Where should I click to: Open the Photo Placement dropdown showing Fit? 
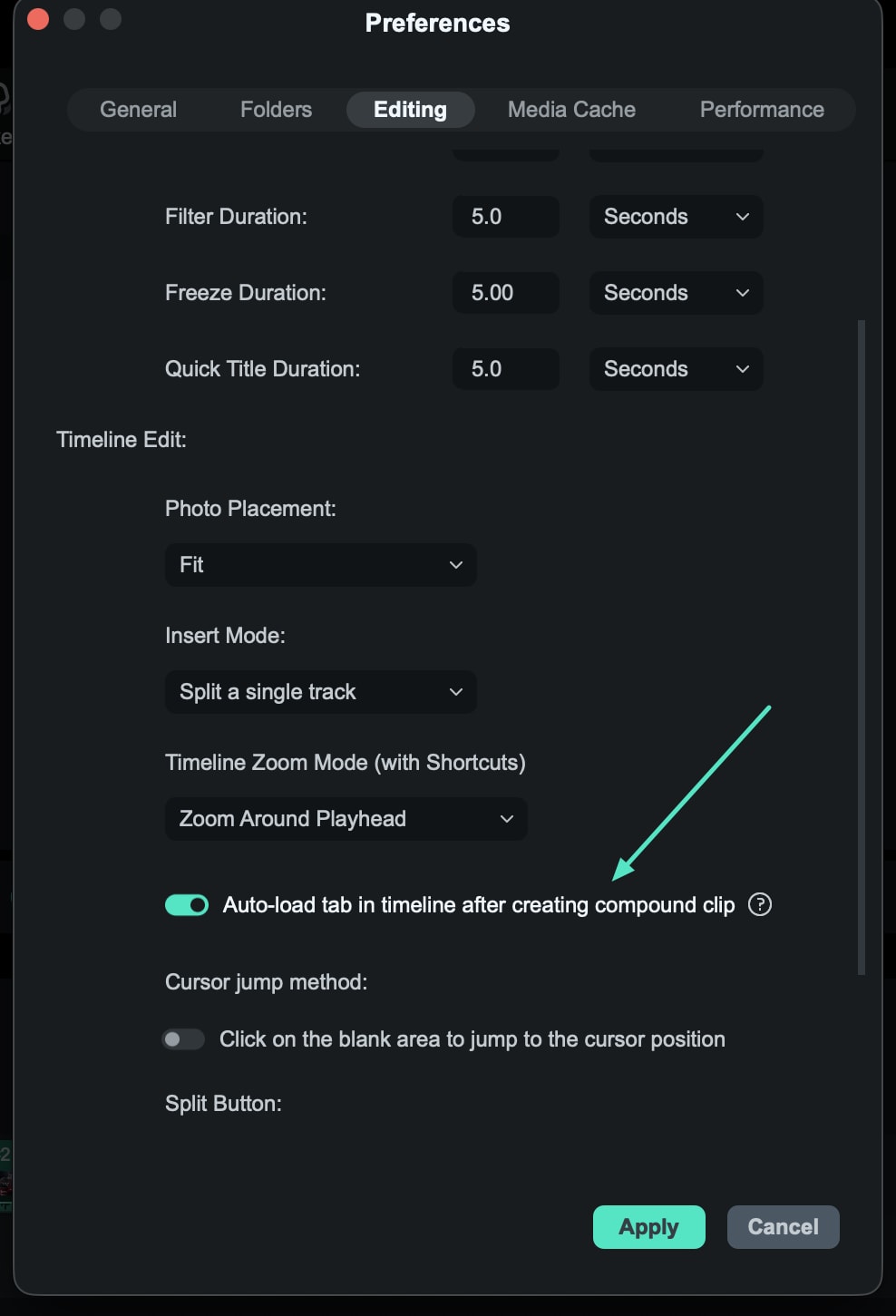(319, 564)
